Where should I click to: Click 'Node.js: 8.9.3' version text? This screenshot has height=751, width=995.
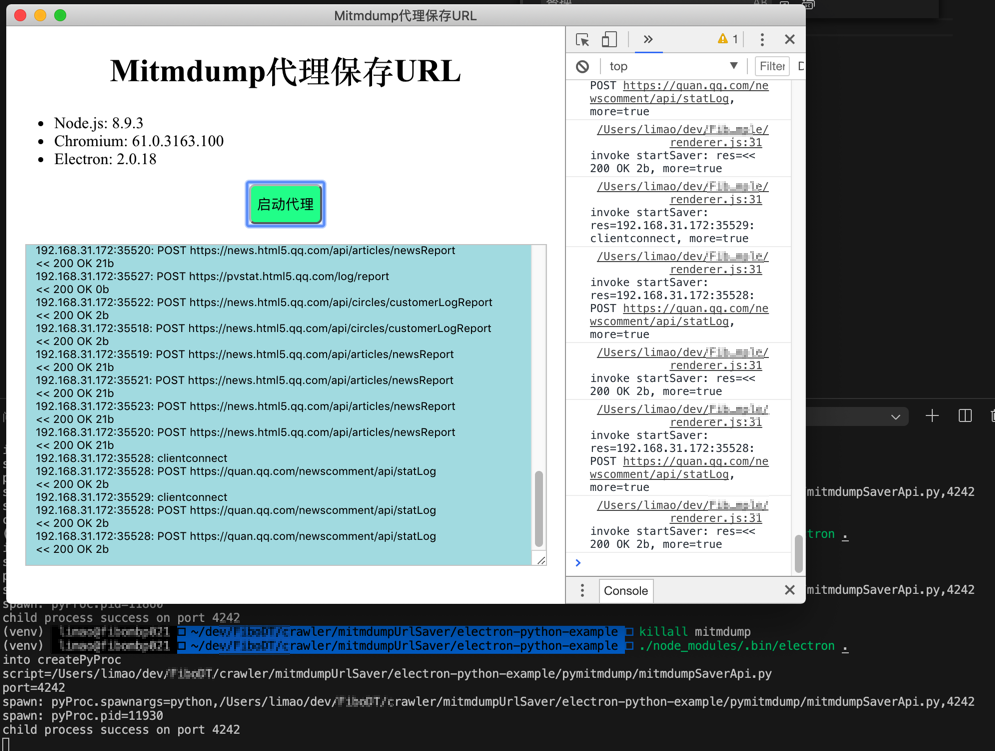(98, 123)
